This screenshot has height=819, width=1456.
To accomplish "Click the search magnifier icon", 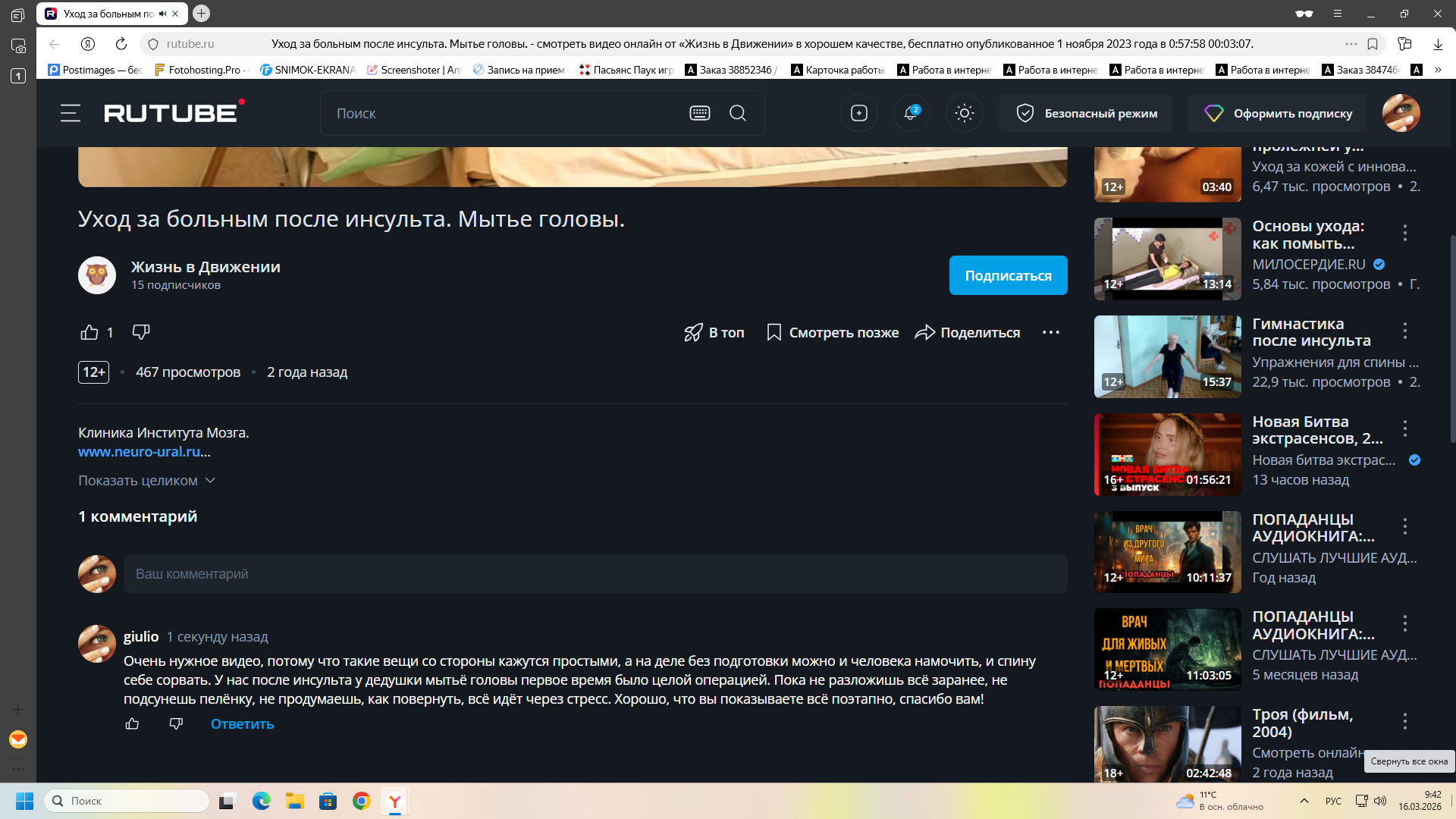I will [x=737, y=113].
